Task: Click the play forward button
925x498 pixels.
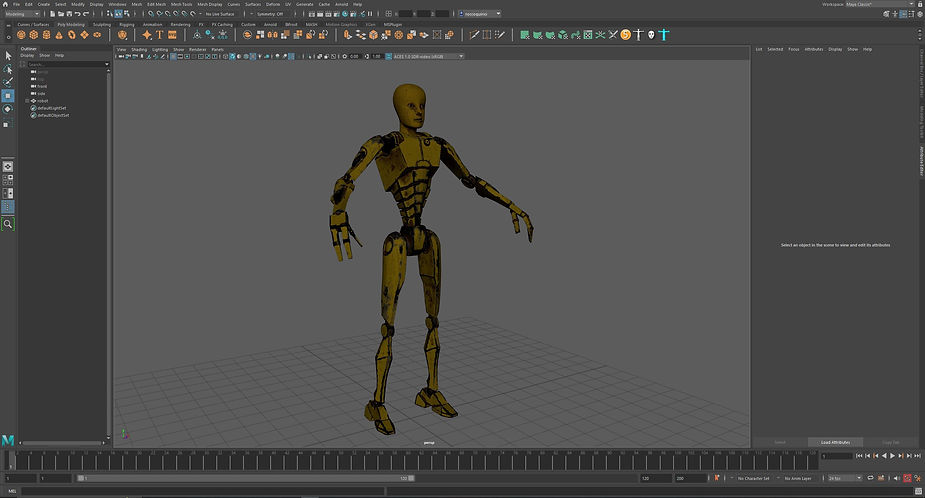Action: click(x=892, y=456)
